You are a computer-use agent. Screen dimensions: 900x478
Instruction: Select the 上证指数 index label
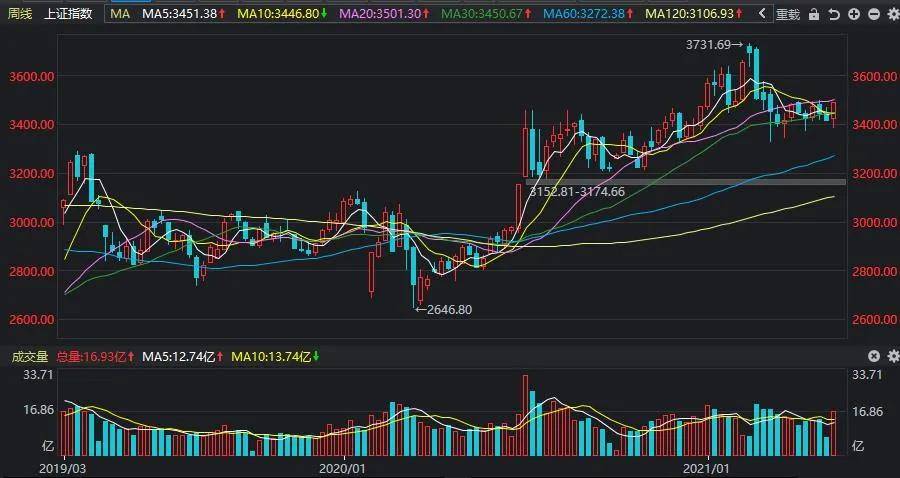coord(68,14)
